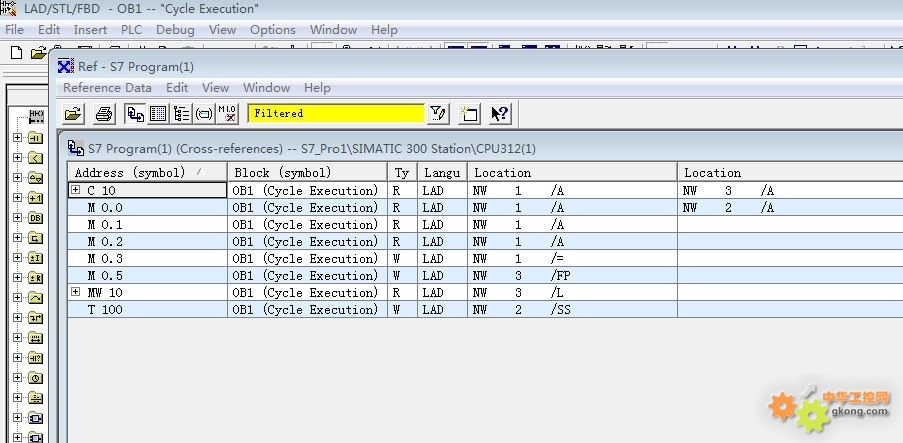Select the M 0.1 address cell
The height and width of the screenshot is (443, 903).
(147, 225)
